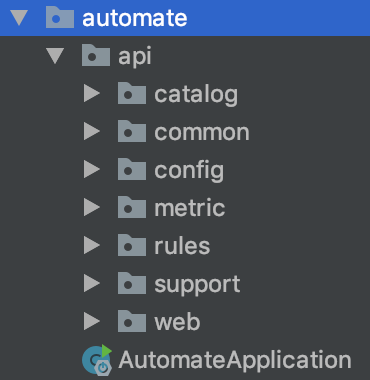Expand the metric package arrow
The width and height of the screenshot is (370, 380).
pyautogui.click(x=92, y=208)
